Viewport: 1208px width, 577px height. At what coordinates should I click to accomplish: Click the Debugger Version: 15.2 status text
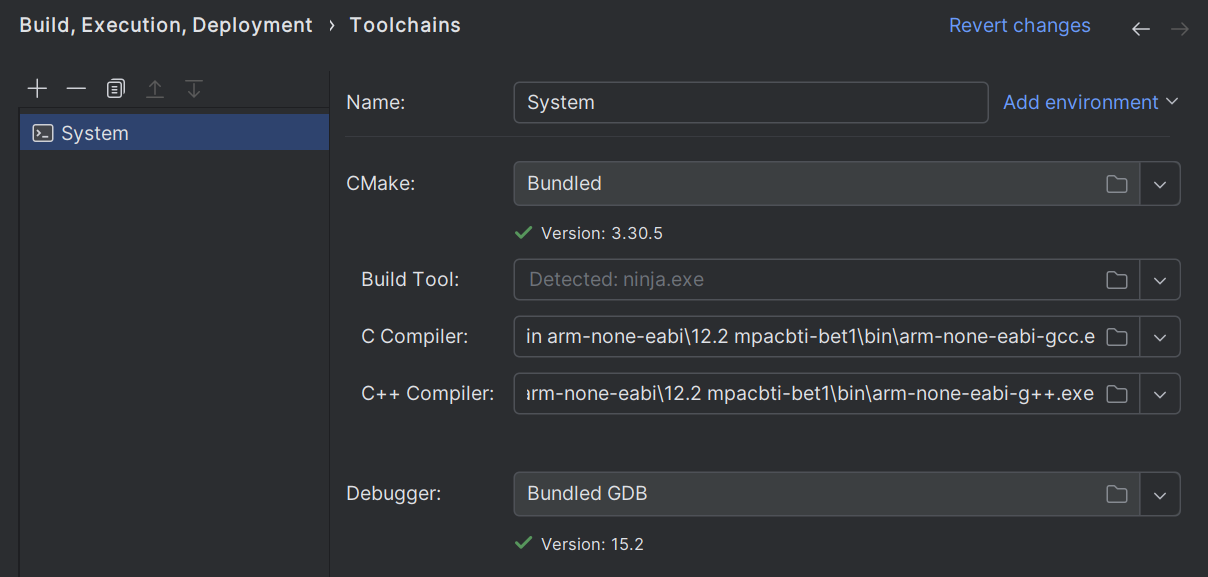[x=592, y=544]
